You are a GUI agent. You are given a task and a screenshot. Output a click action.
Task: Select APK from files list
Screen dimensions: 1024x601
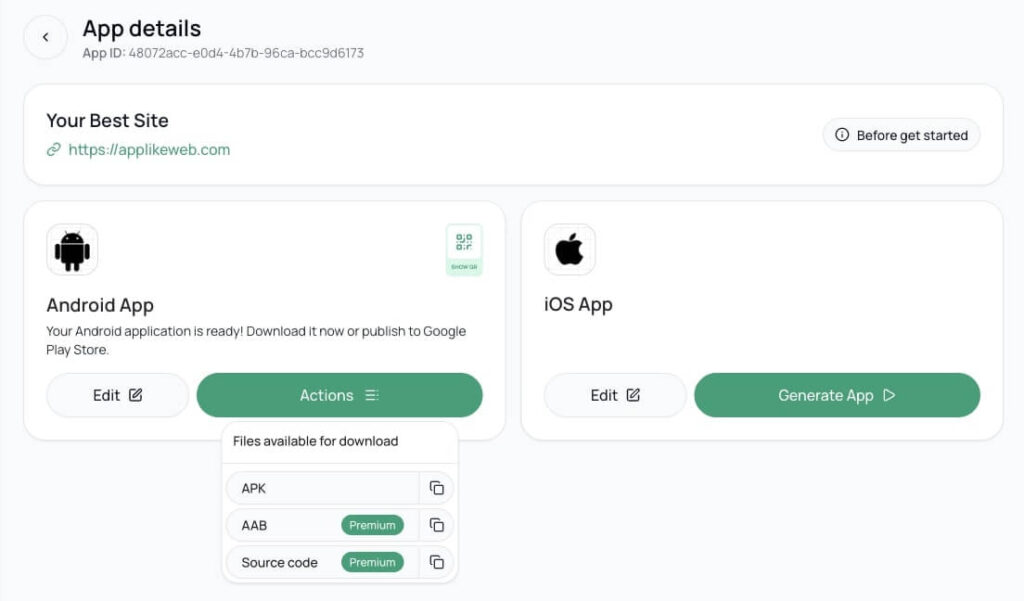(x=320, y=488)
